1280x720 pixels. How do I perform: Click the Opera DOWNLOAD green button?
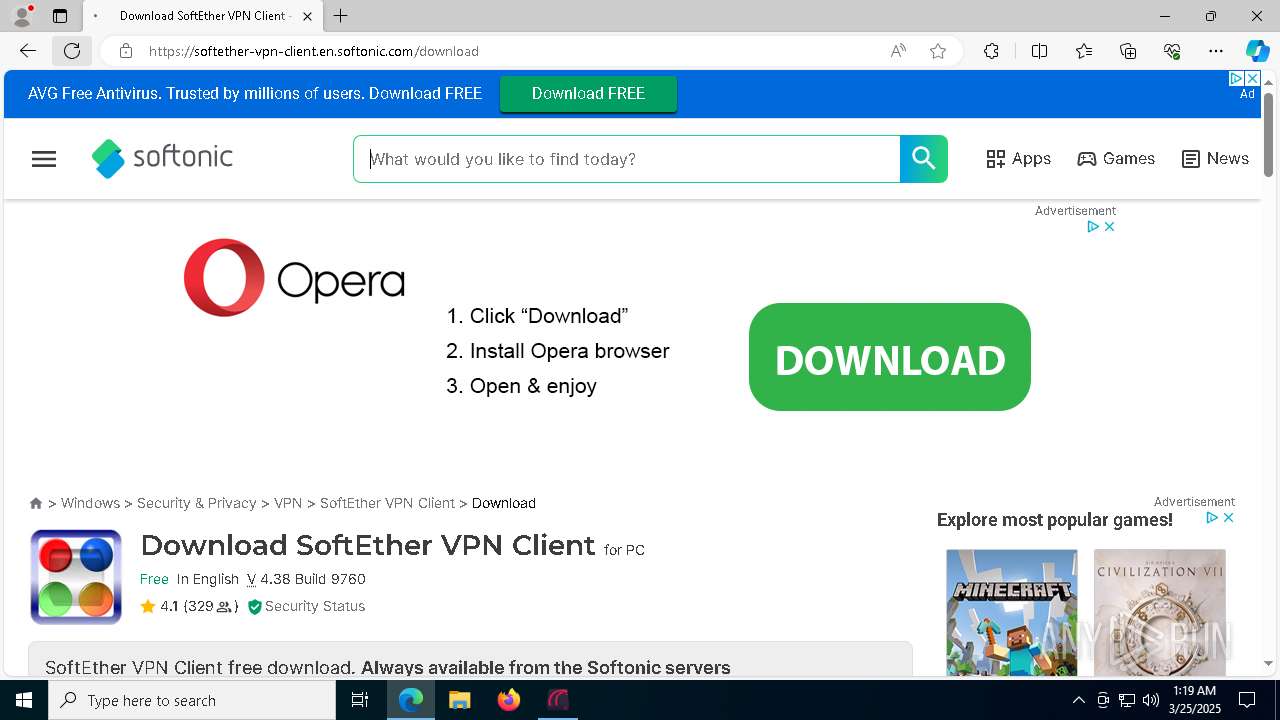tap(889, 357)
